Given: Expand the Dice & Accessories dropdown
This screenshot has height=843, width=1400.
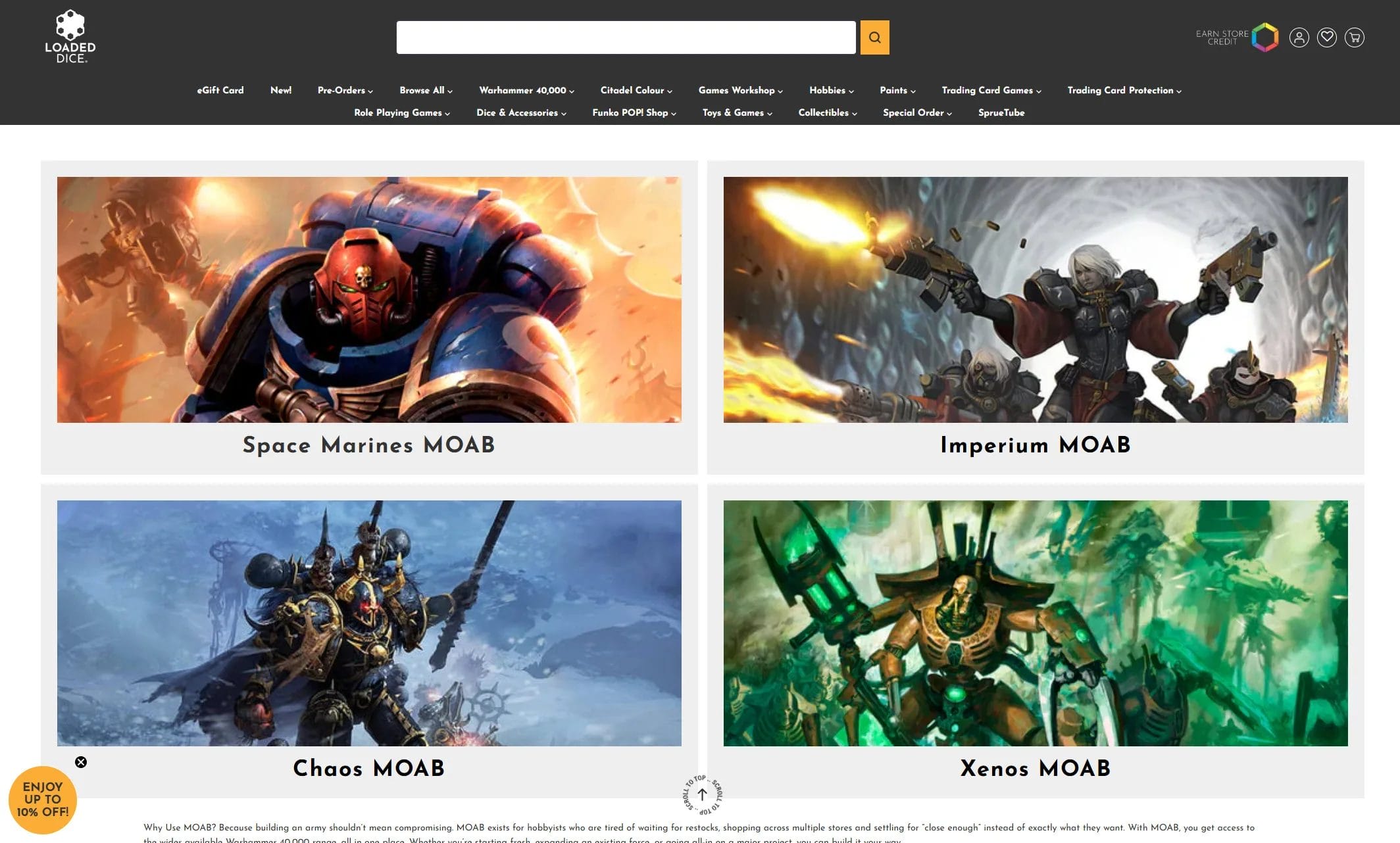Looking at the screenshot, I should click(521, 113).
